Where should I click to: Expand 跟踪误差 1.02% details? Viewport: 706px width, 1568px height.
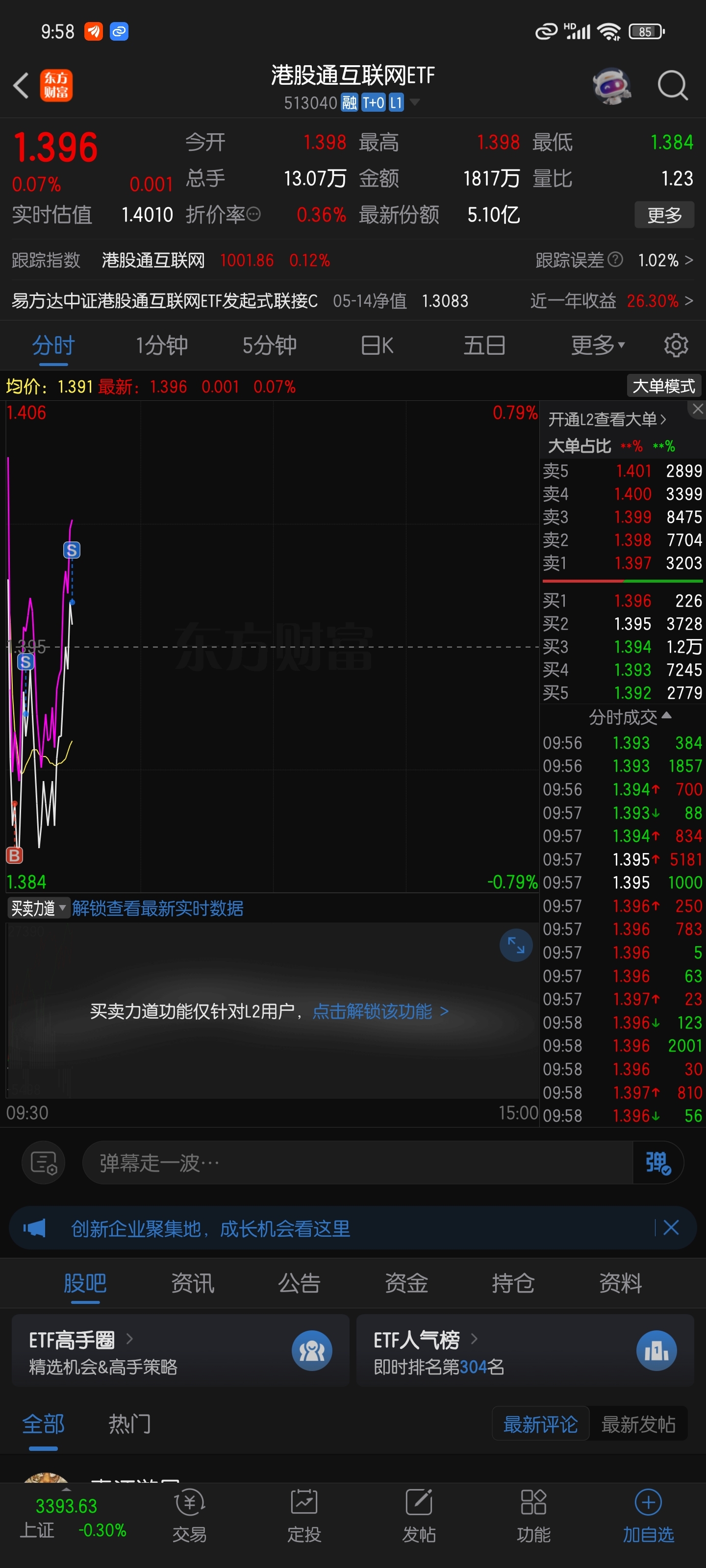(x=665, y=260)
